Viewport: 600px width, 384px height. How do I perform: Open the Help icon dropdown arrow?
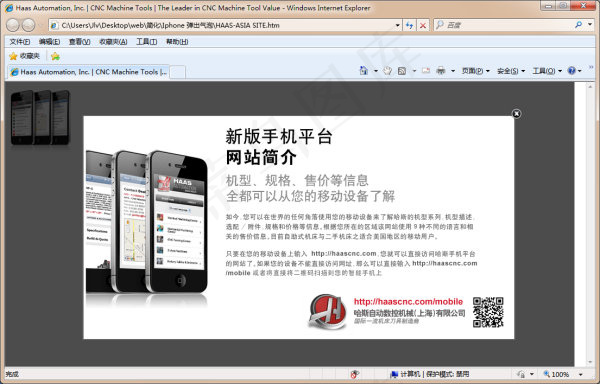point(579,71)
